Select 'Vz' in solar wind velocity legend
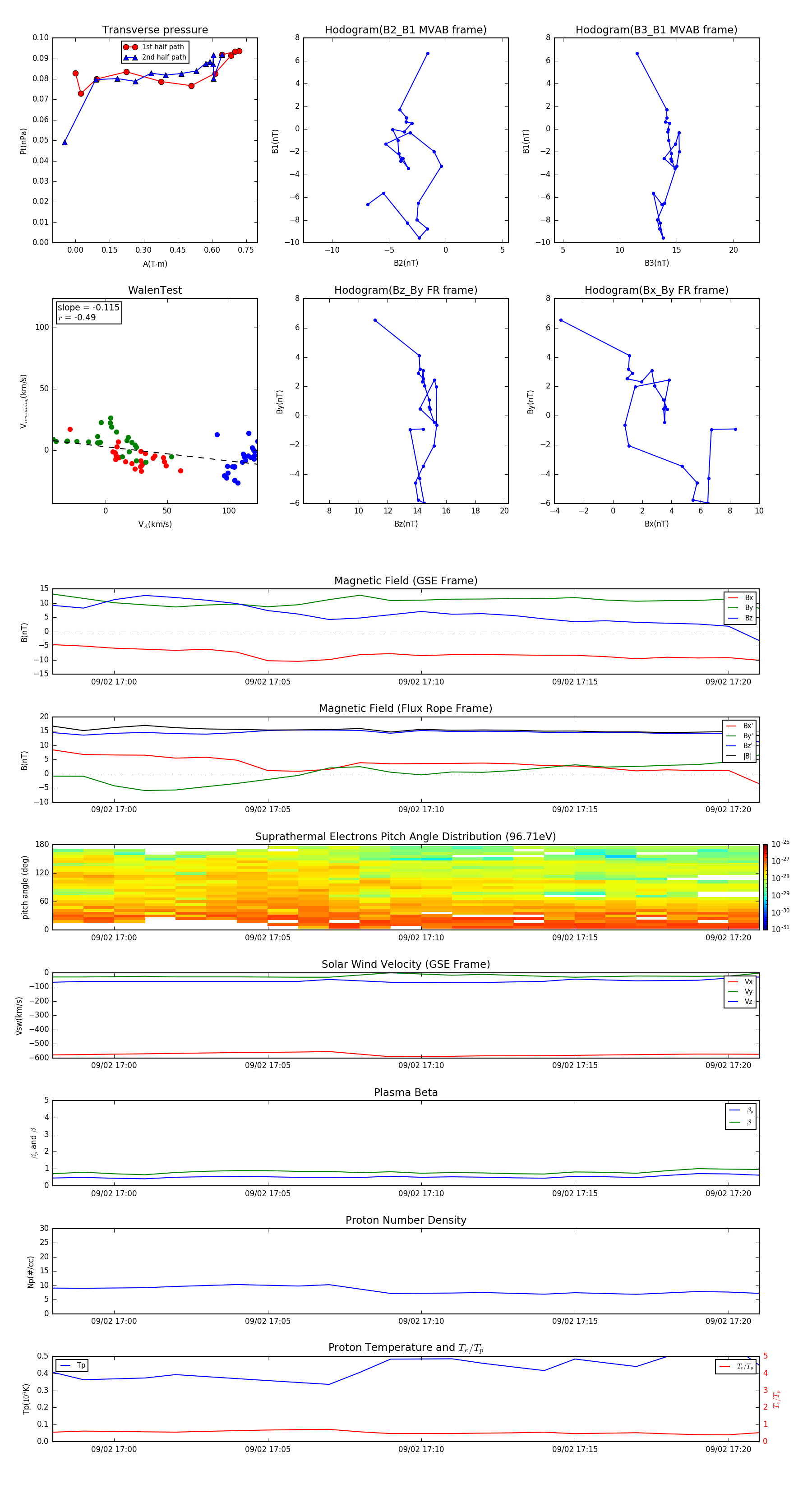This screenshot has height=1489, width=812. click(740, 1002)
